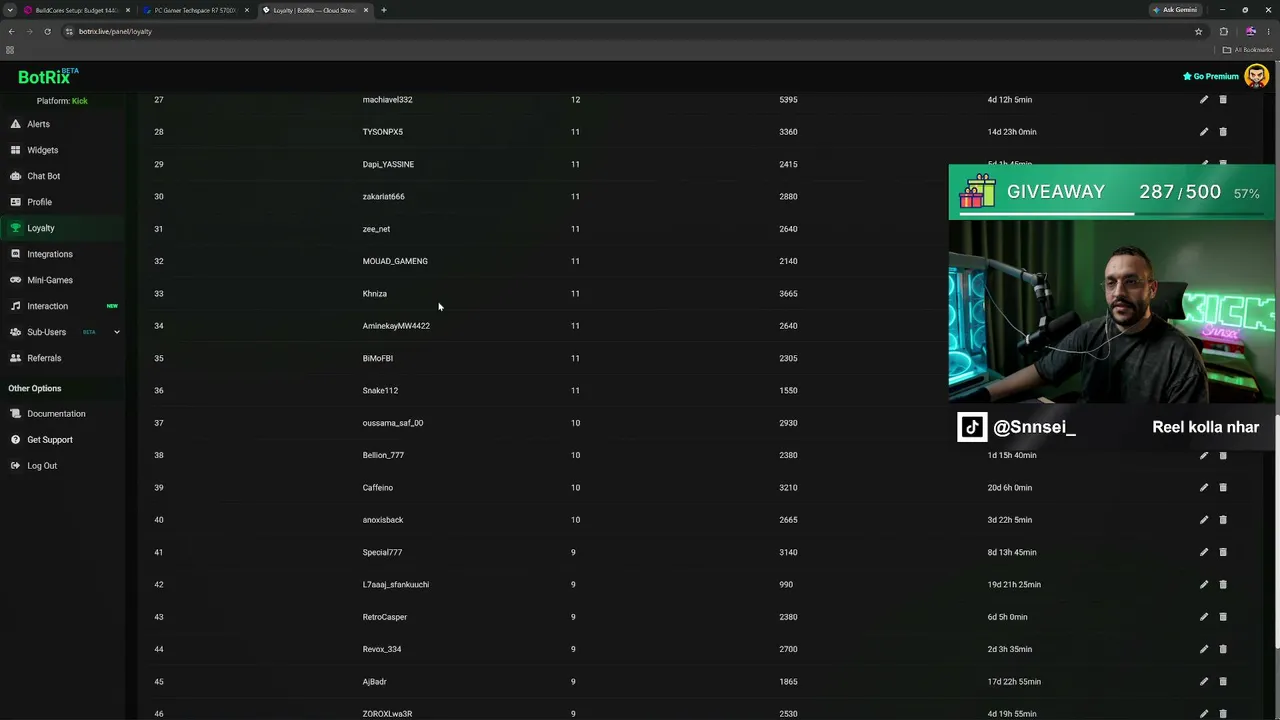Viewport: 1280px width, 720px height.
Task: Close the PC Gamer Techspace tab
Action: point(246,10)
